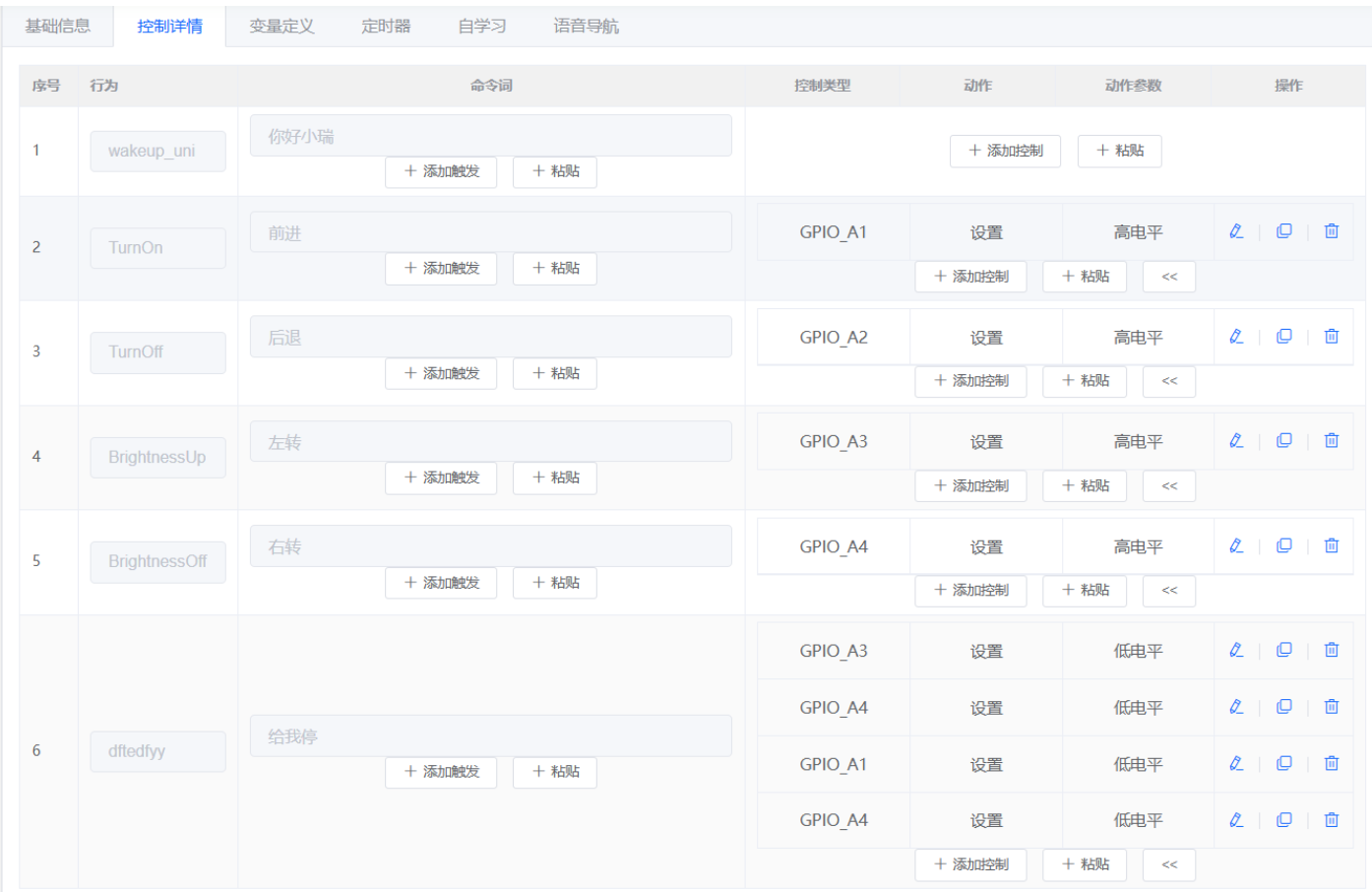Click 添加控制 below GPIO_A3 in BrightnessUp row
The image size is (1372, 892).
971,486
